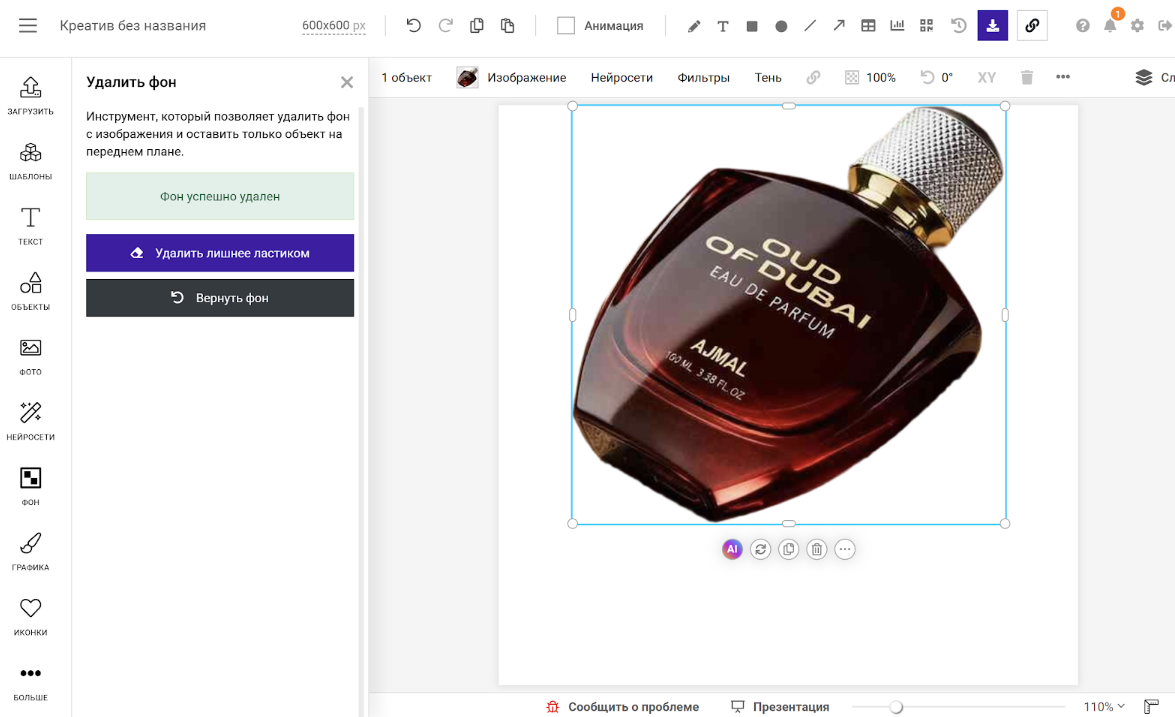This screenshot has height=717, width=1175.
Task: Click Удалить лишнее ластиком button
Action: coord(220,253)
